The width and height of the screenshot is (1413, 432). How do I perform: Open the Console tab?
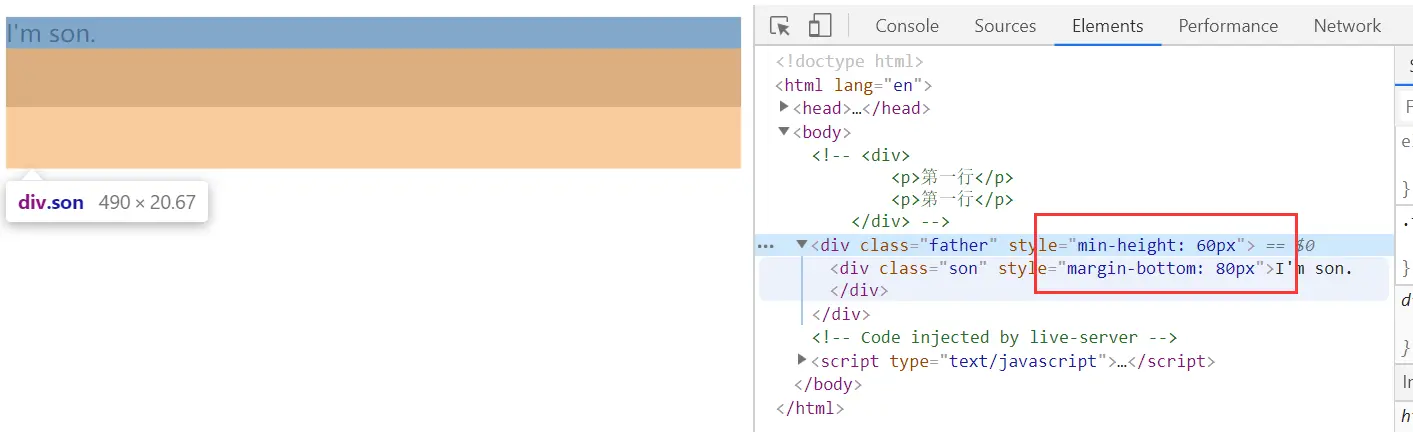pyautogui.click(x=907, y=26)
